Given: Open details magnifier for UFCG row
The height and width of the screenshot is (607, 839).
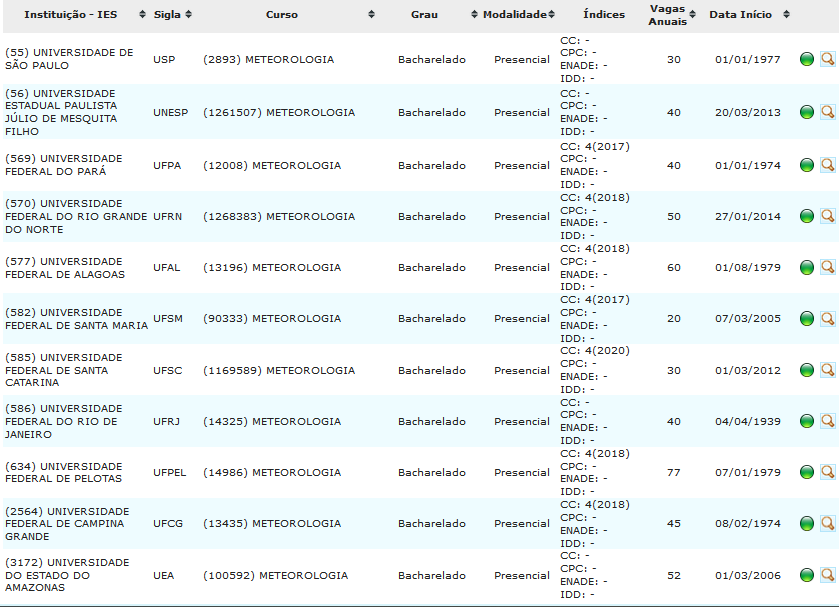Looking at the screenshot, I should click(x=828, y=523).
